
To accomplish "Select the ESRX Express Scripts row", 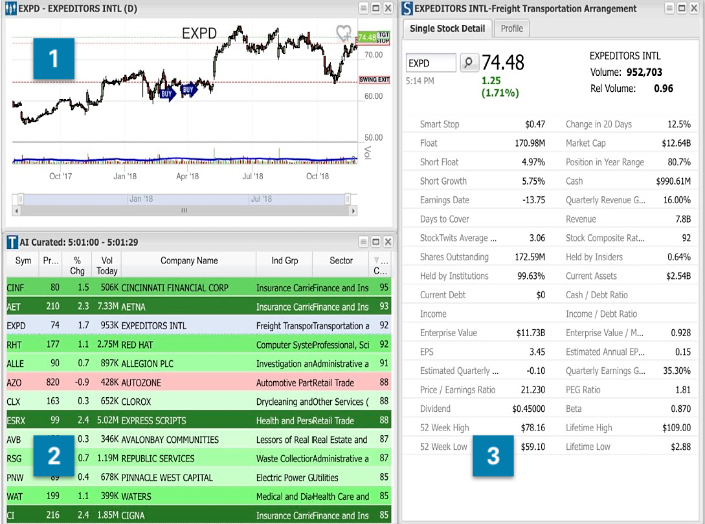I will 199,420.
